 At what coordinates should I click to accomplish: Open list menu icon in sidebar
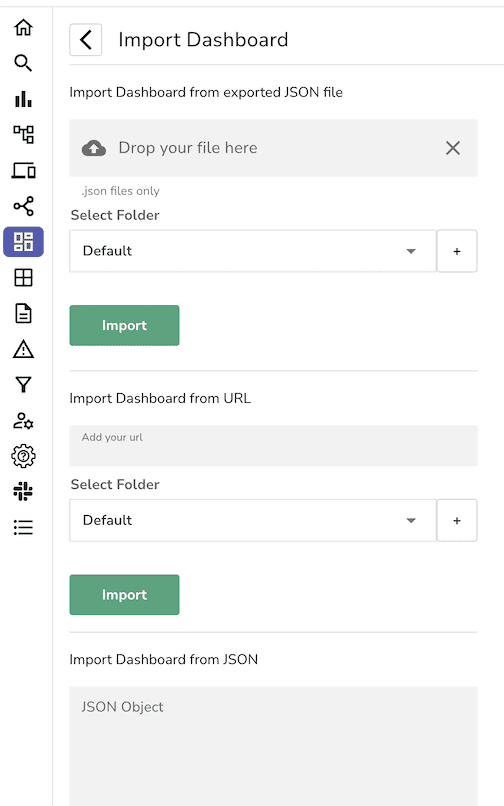tap(23, 527)
